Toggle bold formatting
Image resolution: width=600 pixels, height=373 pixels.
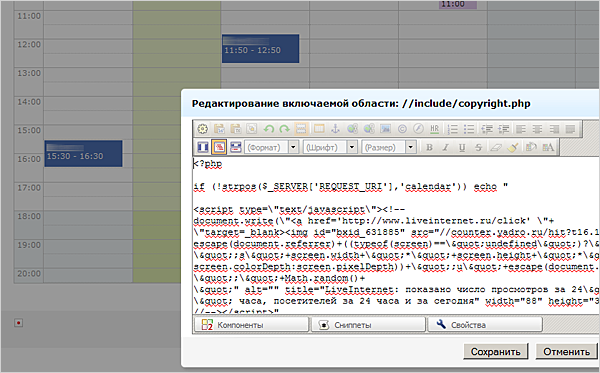(x=429, y=147)
